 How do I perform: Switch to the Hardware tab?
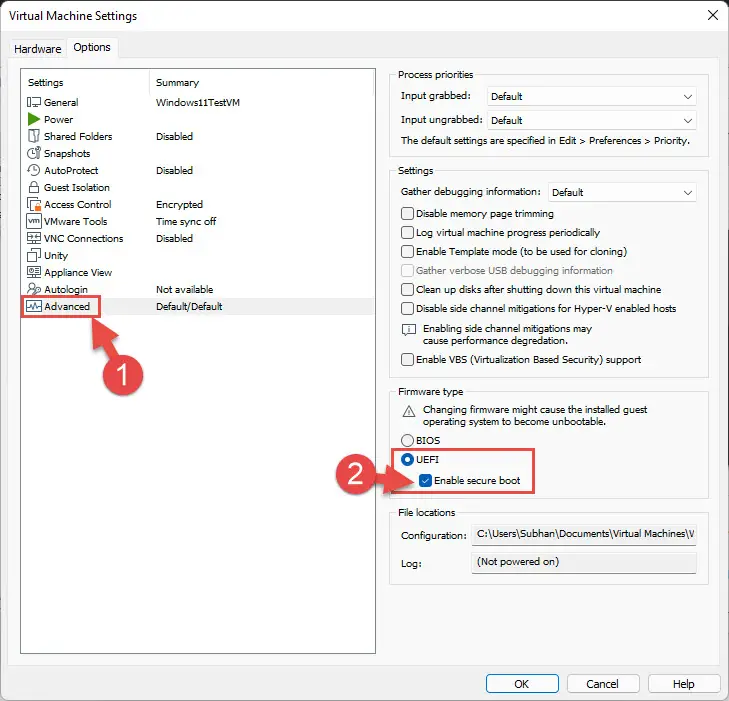click(38, 49)
